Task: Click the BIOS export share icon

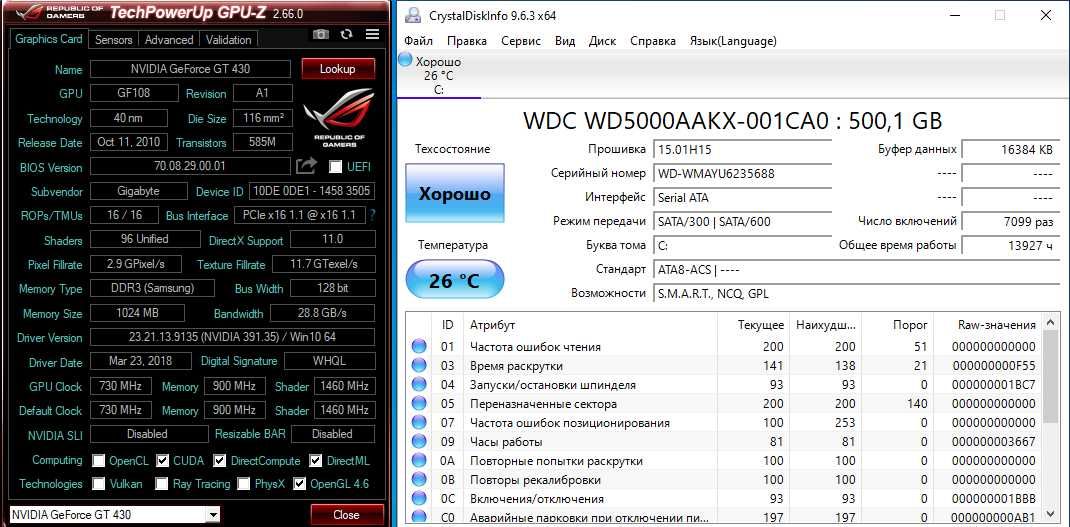Action: pyautogui.click(x=306, y=166)
